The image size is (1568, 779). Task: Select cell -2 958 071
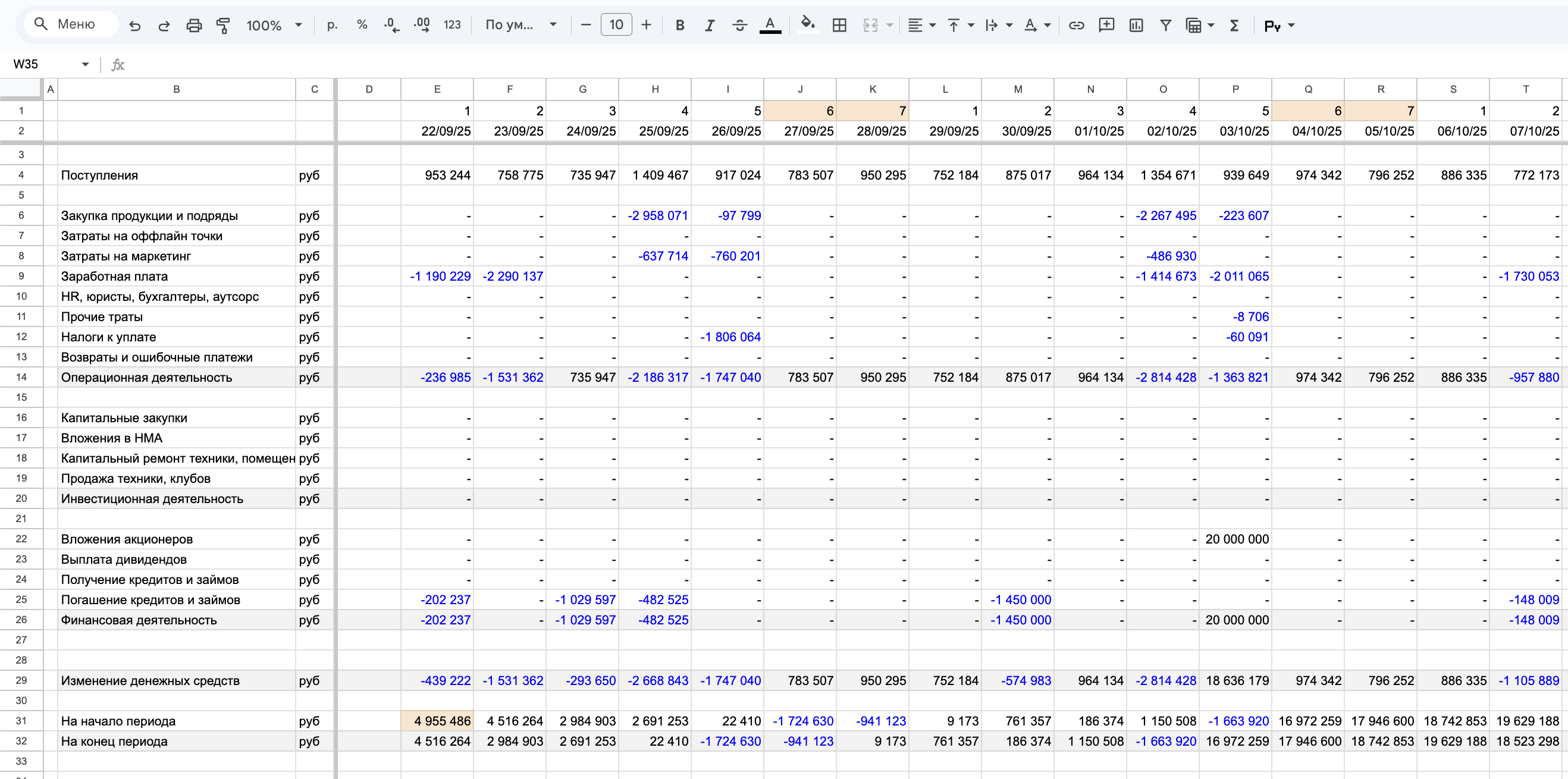pos(655,216)
